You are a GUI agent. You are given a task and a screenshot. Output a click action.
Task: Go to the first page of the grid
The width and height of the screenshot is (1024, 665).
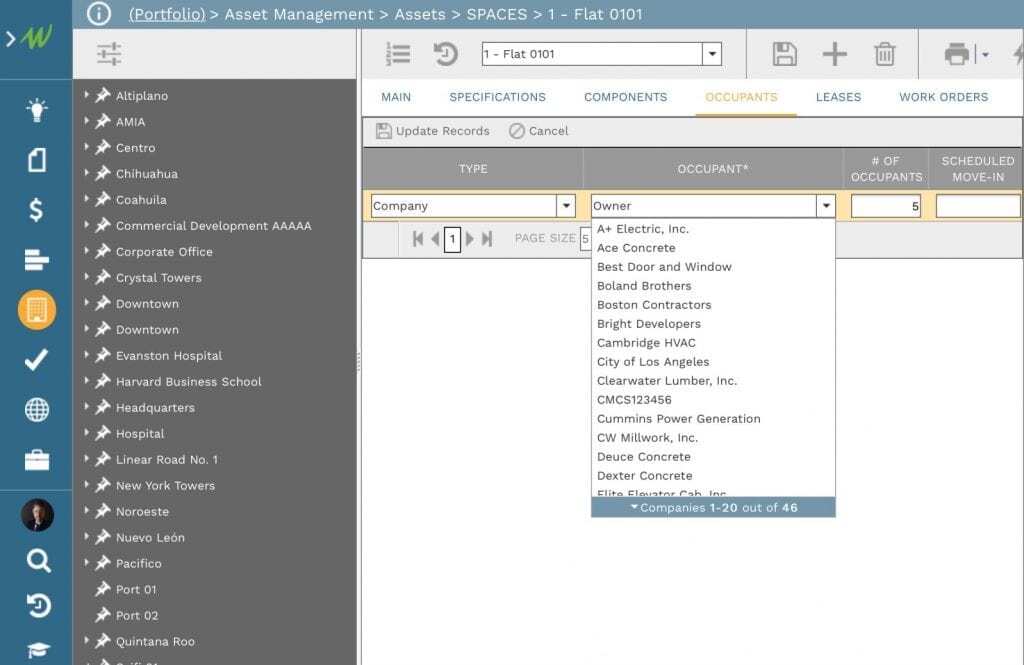tap(418, 239)
